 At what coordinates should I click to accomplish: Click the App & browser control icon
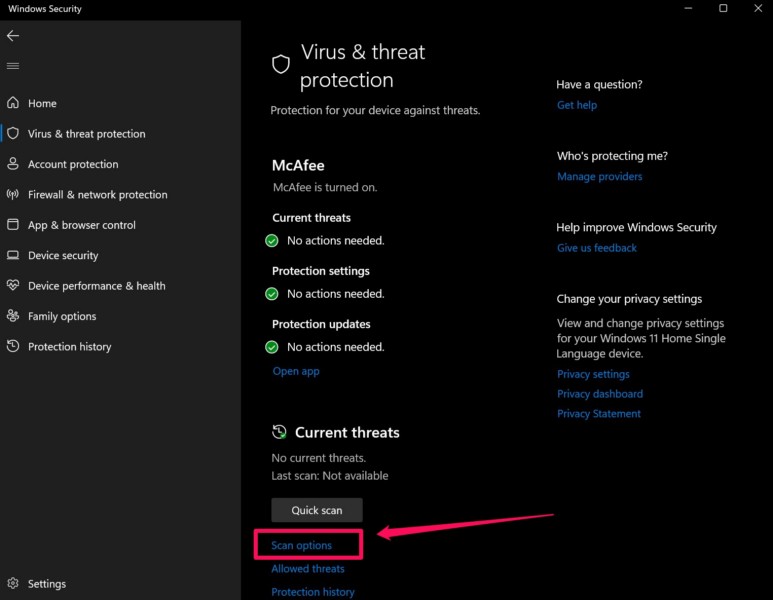(x=13, y=225)
